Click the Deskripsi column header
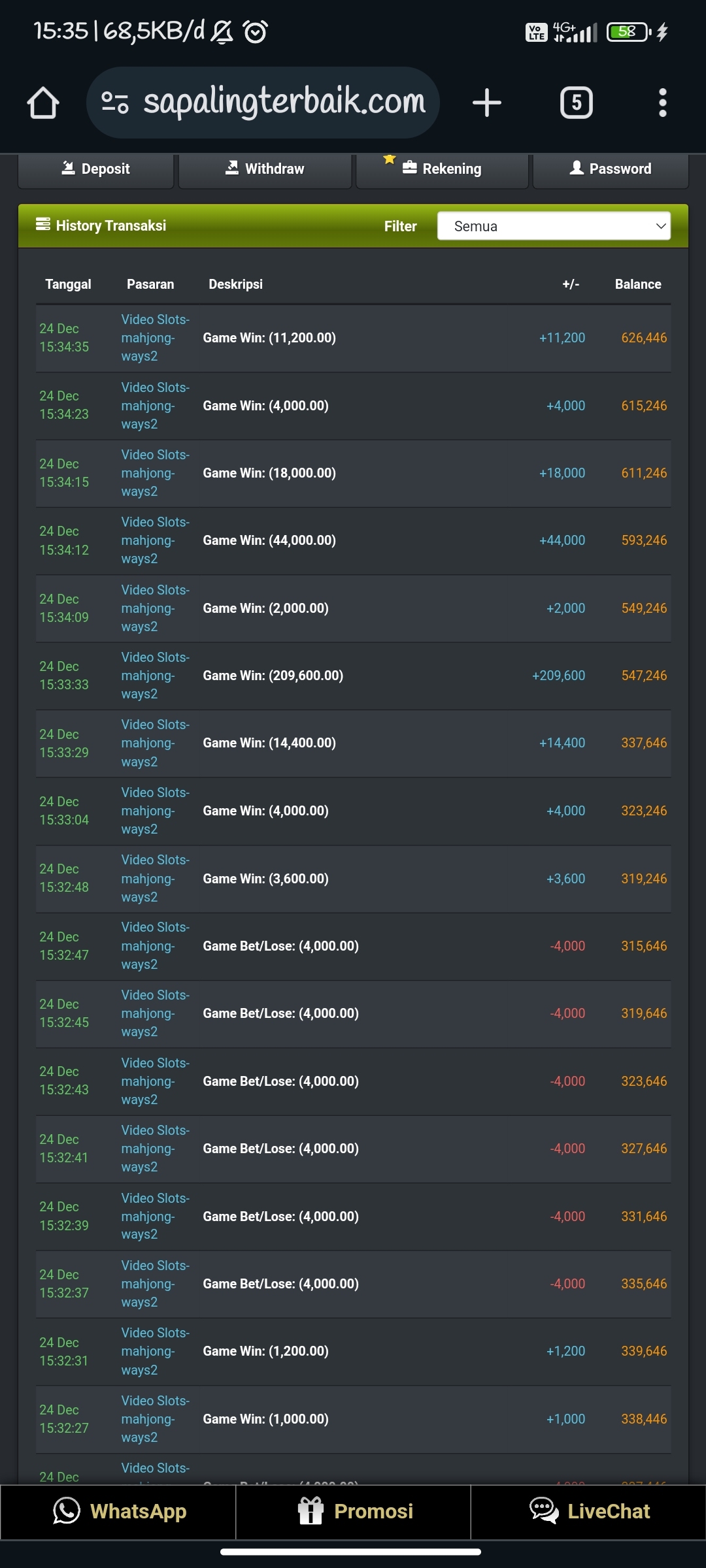 point(235,284)
